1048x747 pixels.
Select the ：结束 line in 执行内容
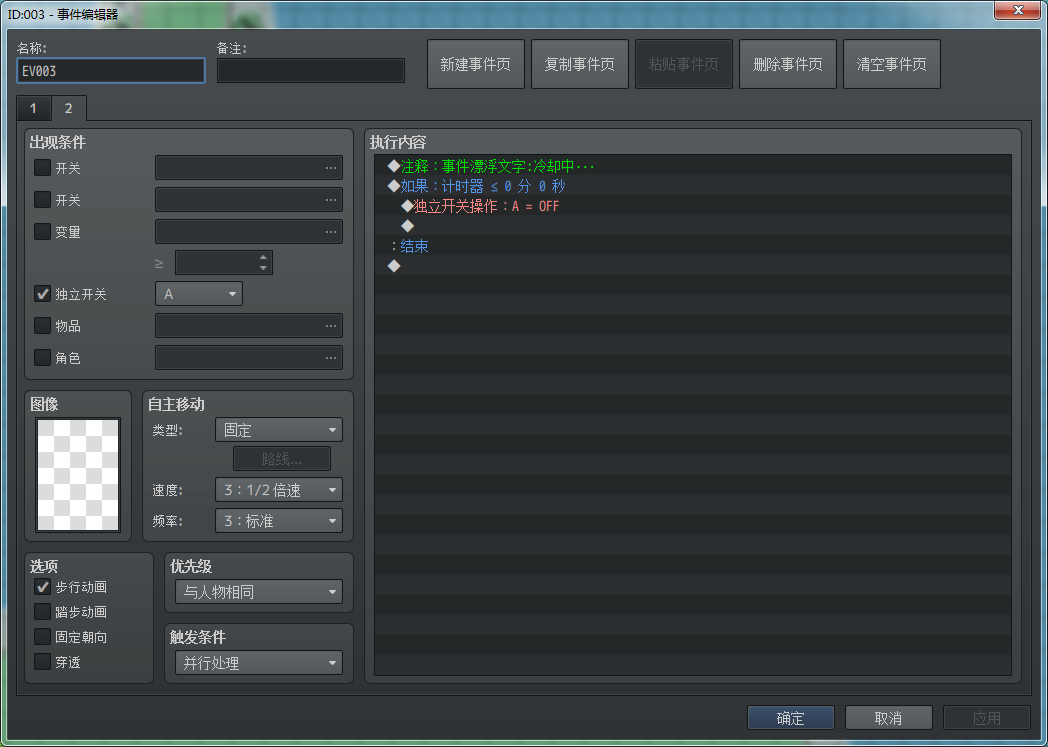pos(693,246)
